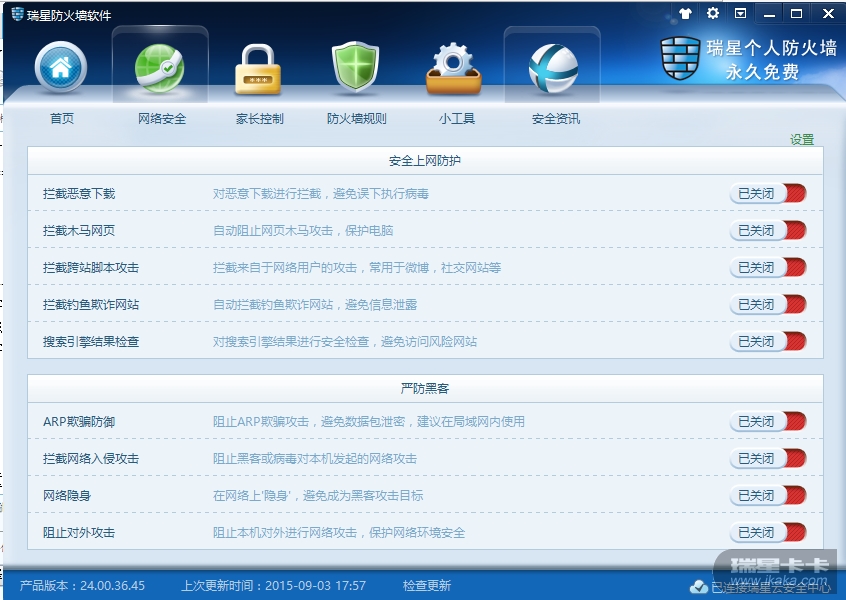Image resolution: width=846 pixels, height=600 pixels.
Task: Switch to the 安全资讯 tab label
Action: (x=556, y=119)
